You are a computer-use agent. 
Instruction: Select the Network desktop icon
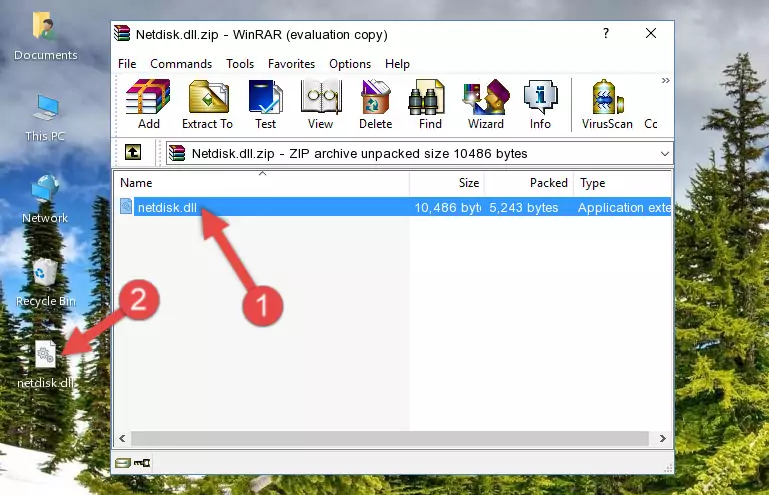pos(45,200)
